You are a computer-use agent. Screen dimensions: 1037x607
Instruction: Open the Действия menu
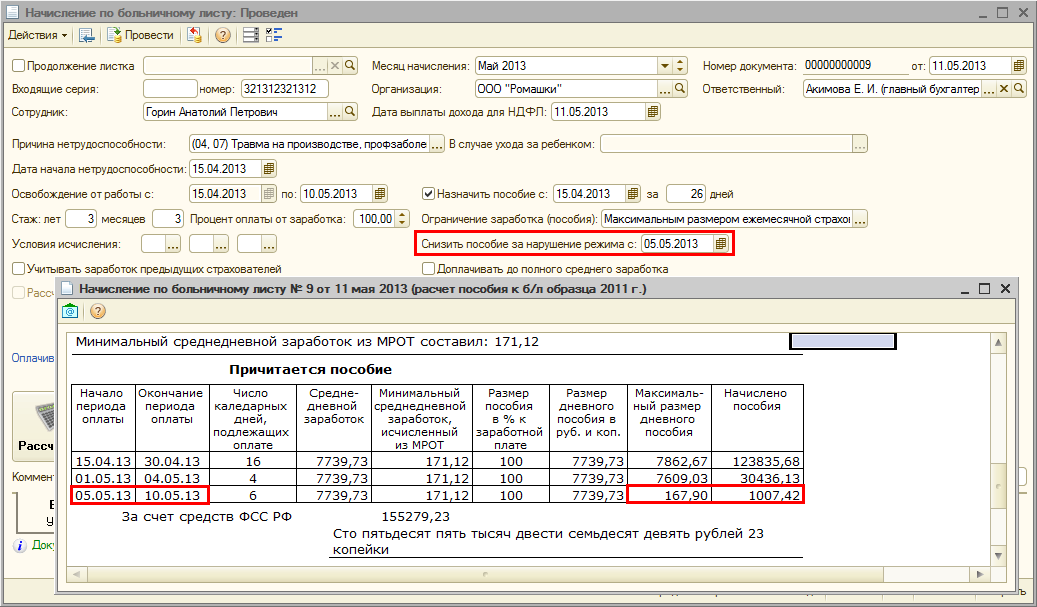point(37,35)
